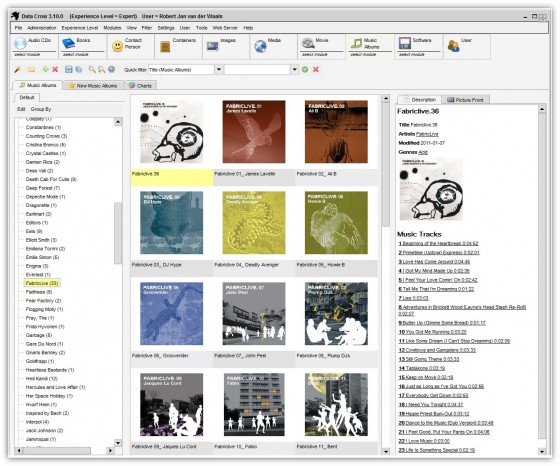This screenshot has height=466, width=560.
Task: Select Depeche Mode (1) in tree
Action: [45, 197]
